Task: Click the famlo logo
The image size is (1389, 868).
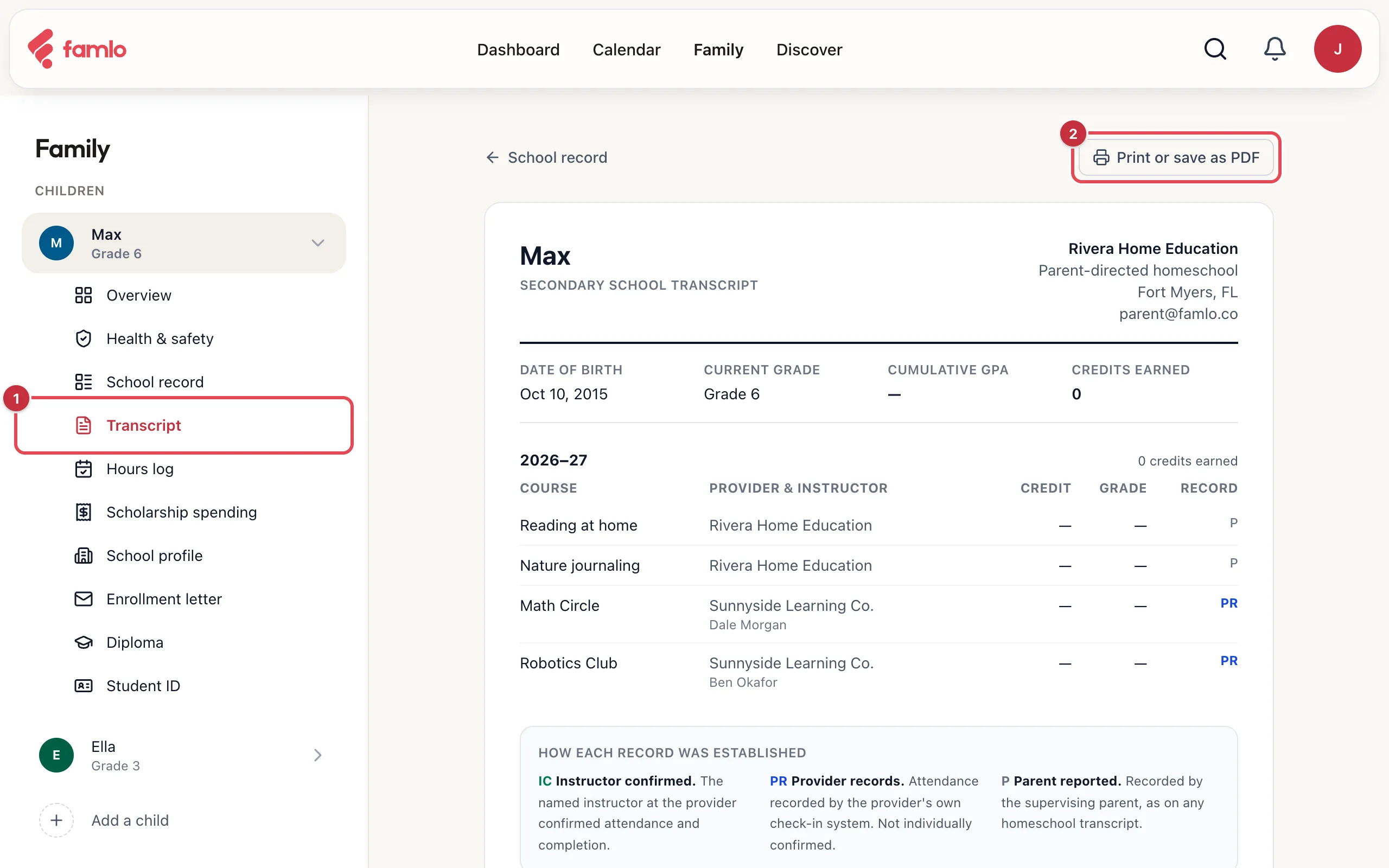Action: click(x=77, y=49)
